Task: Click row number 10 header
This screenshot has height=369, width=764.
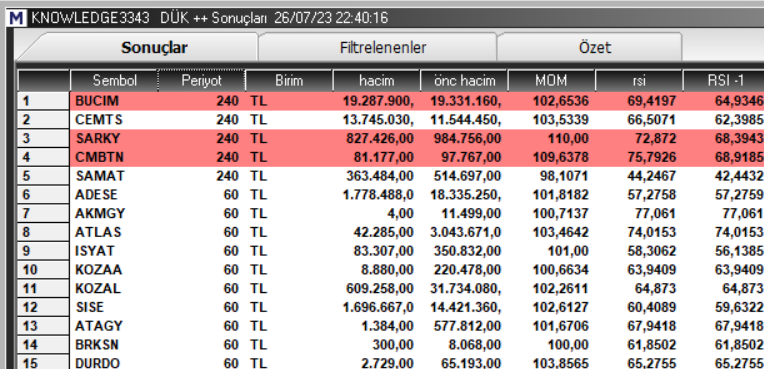Action: (43, 270)
